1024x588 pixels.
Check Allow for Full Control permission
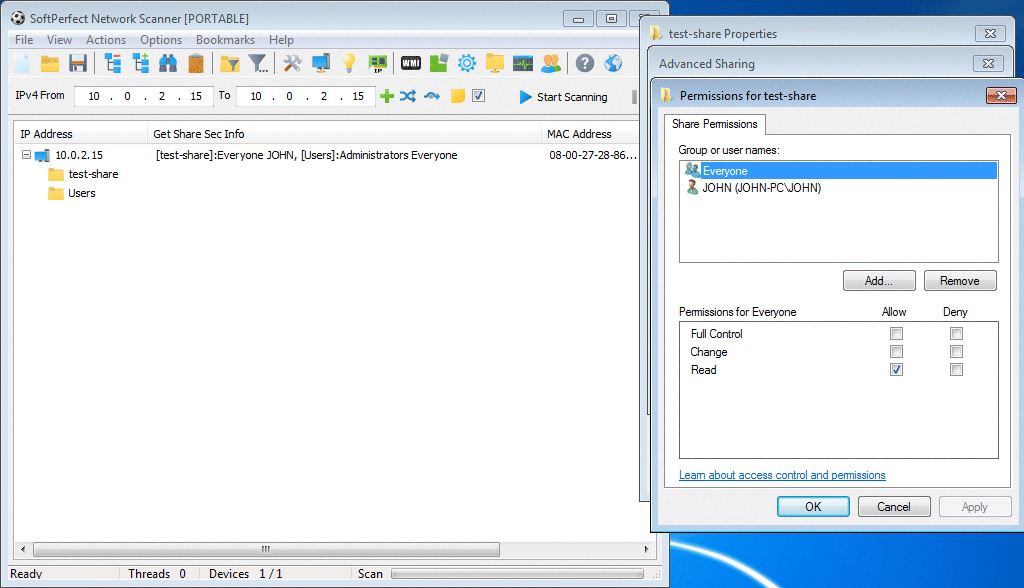[896, 334]
